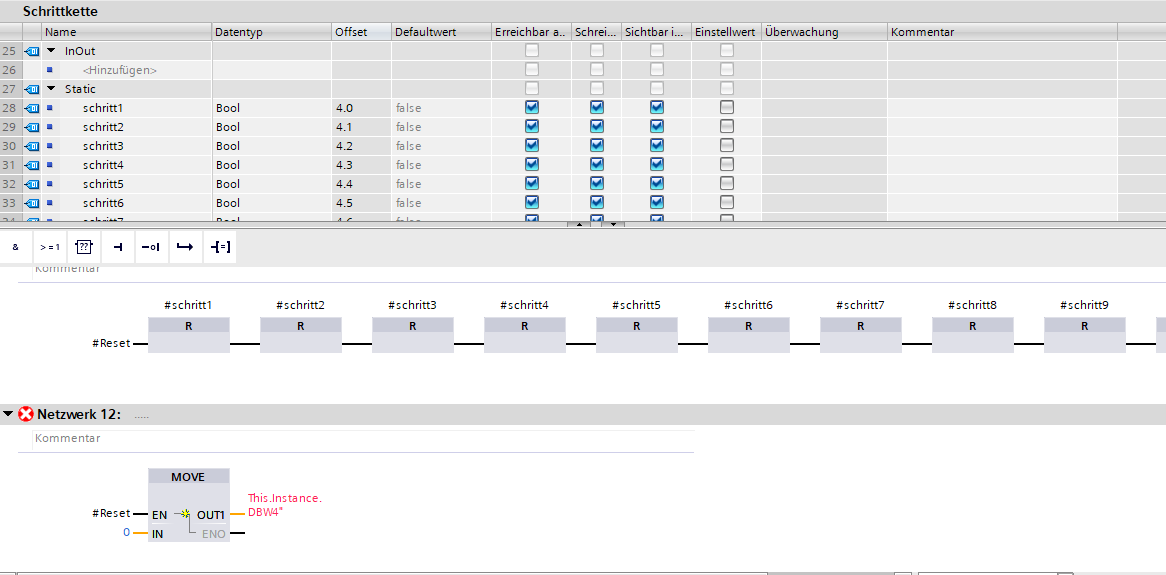
Task: Insert empty box (??) element
Action: click(x=84, y=247)
